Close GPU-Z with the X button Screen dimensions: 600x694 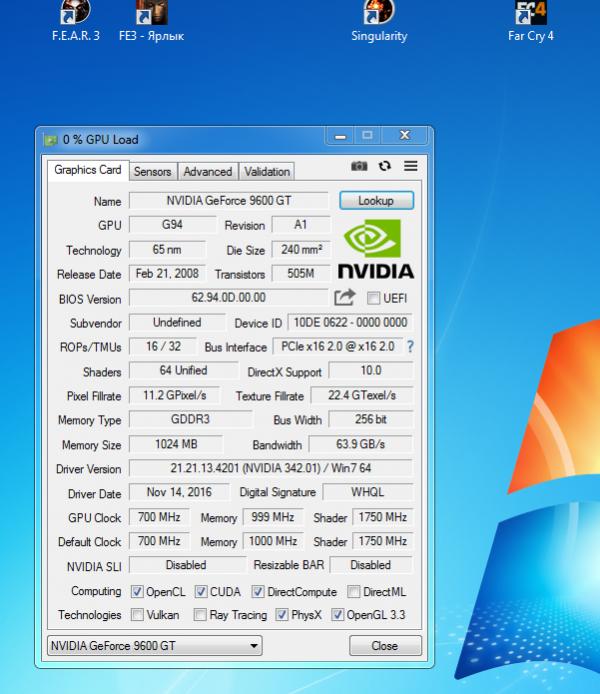click(x=404, y=136)
